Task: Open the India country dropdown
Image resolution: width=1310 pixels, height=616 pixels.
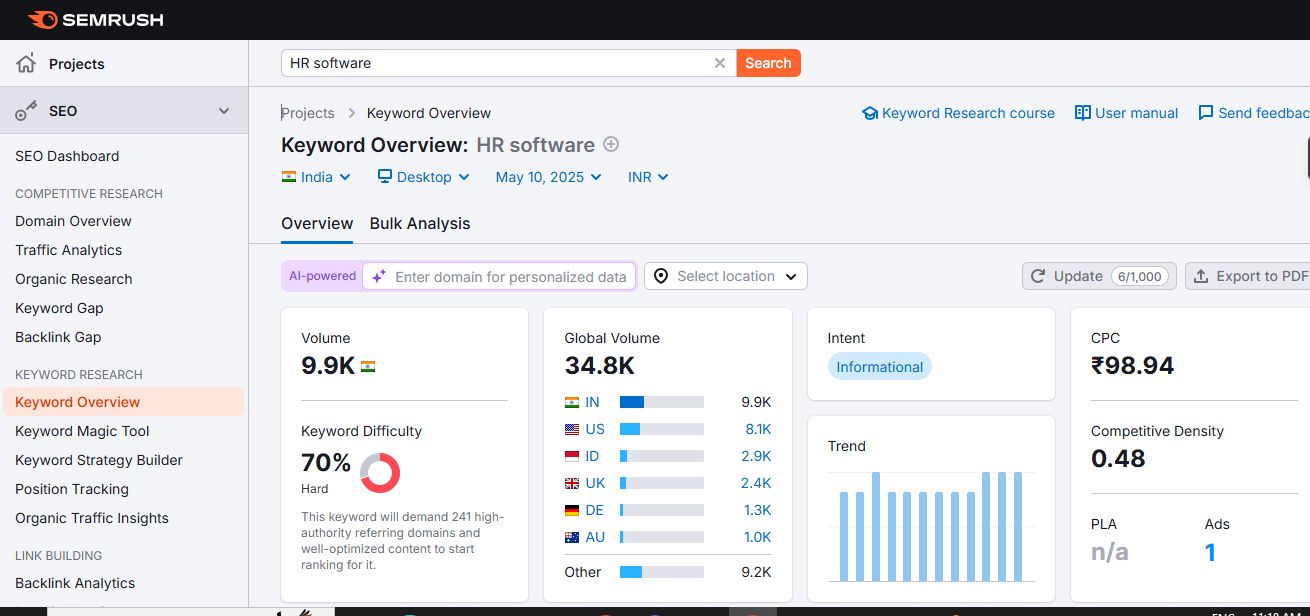Action: 316,177
